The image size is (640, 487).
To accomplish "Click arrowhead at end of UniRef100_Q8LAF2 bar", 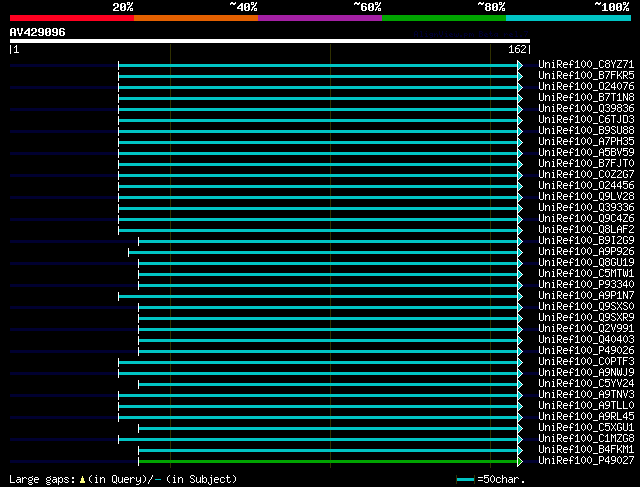I will point(520,230).
